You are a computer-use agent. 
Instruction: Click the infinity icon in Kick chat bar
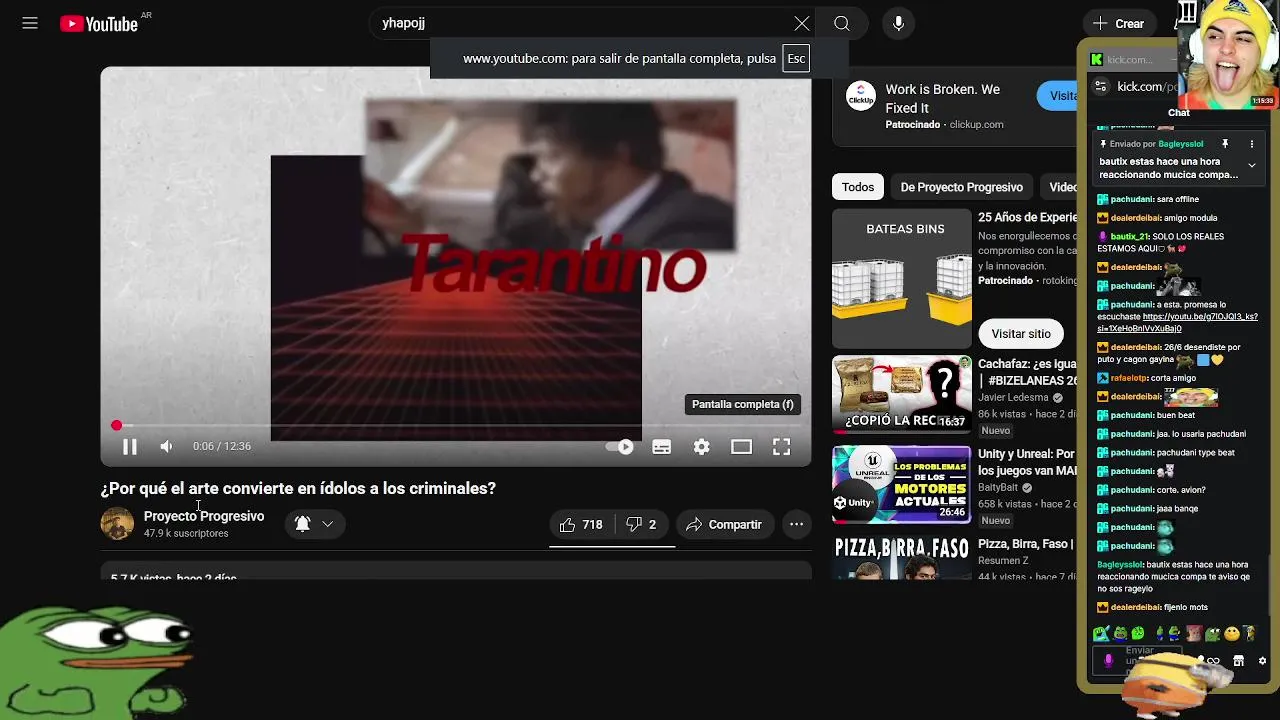[x=1213, y=661]
